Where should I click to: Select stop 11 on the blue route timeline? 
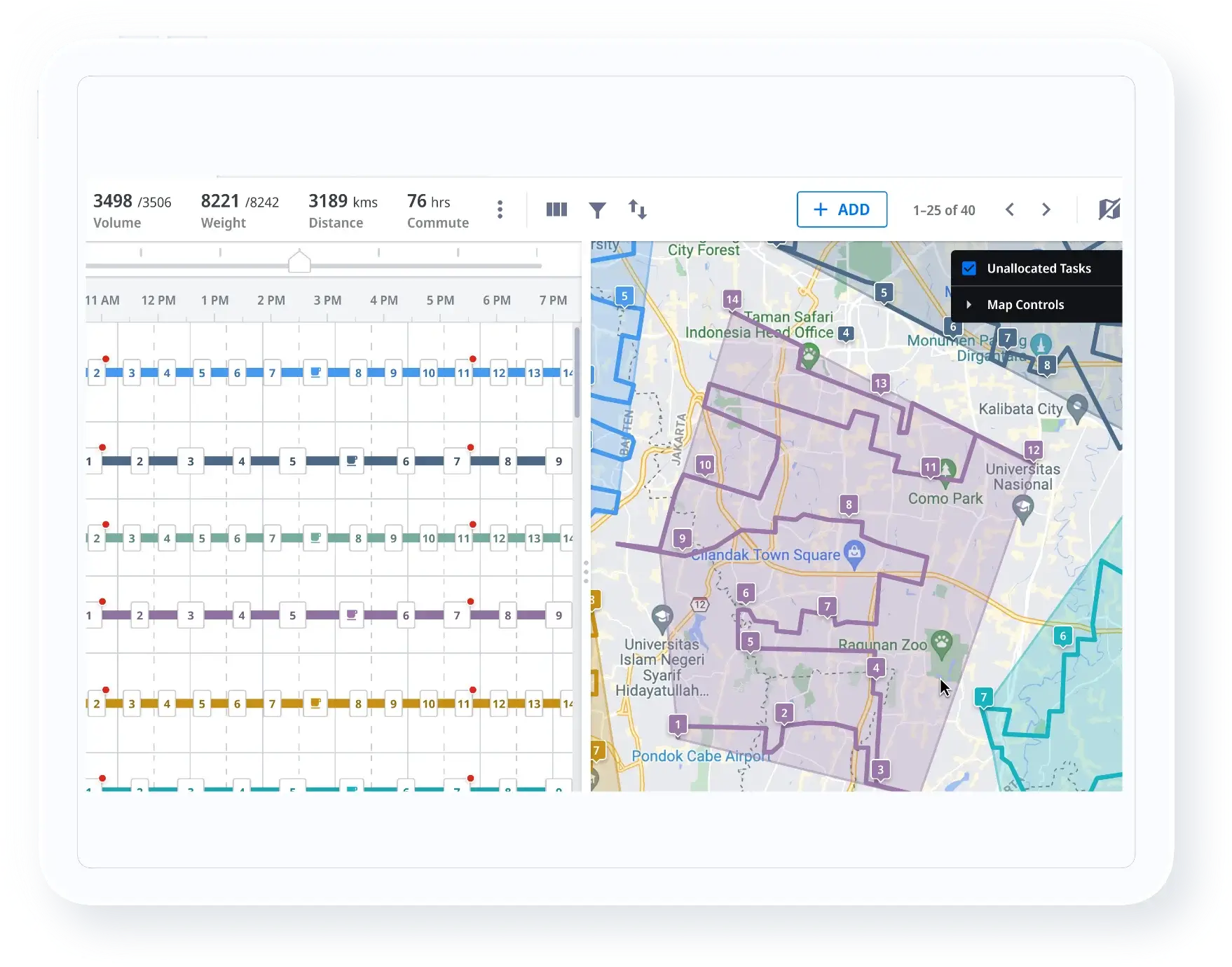[463, 372]
